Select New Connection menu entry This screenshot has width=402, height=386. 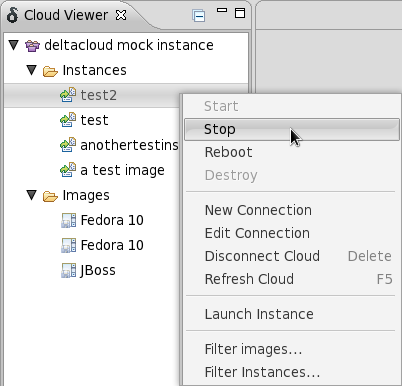click(258, 210)
